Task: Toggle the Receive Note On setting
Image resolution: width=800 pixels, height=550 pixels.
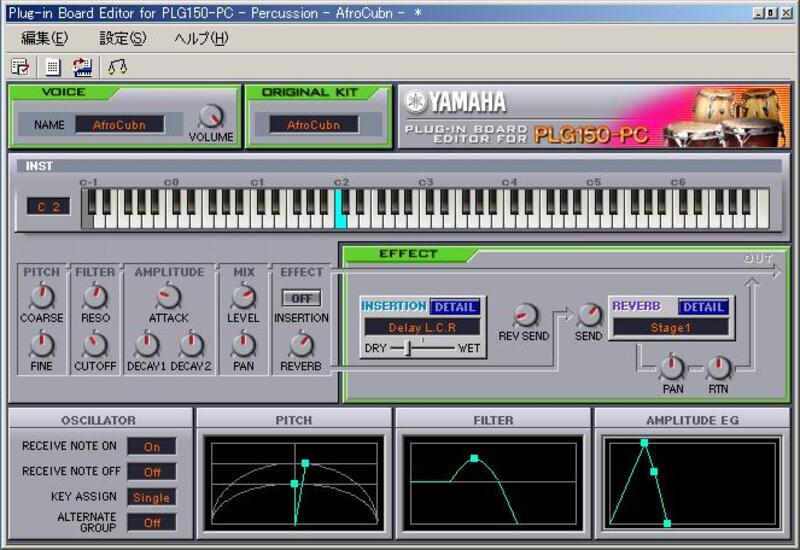Action: click(152, 447)
